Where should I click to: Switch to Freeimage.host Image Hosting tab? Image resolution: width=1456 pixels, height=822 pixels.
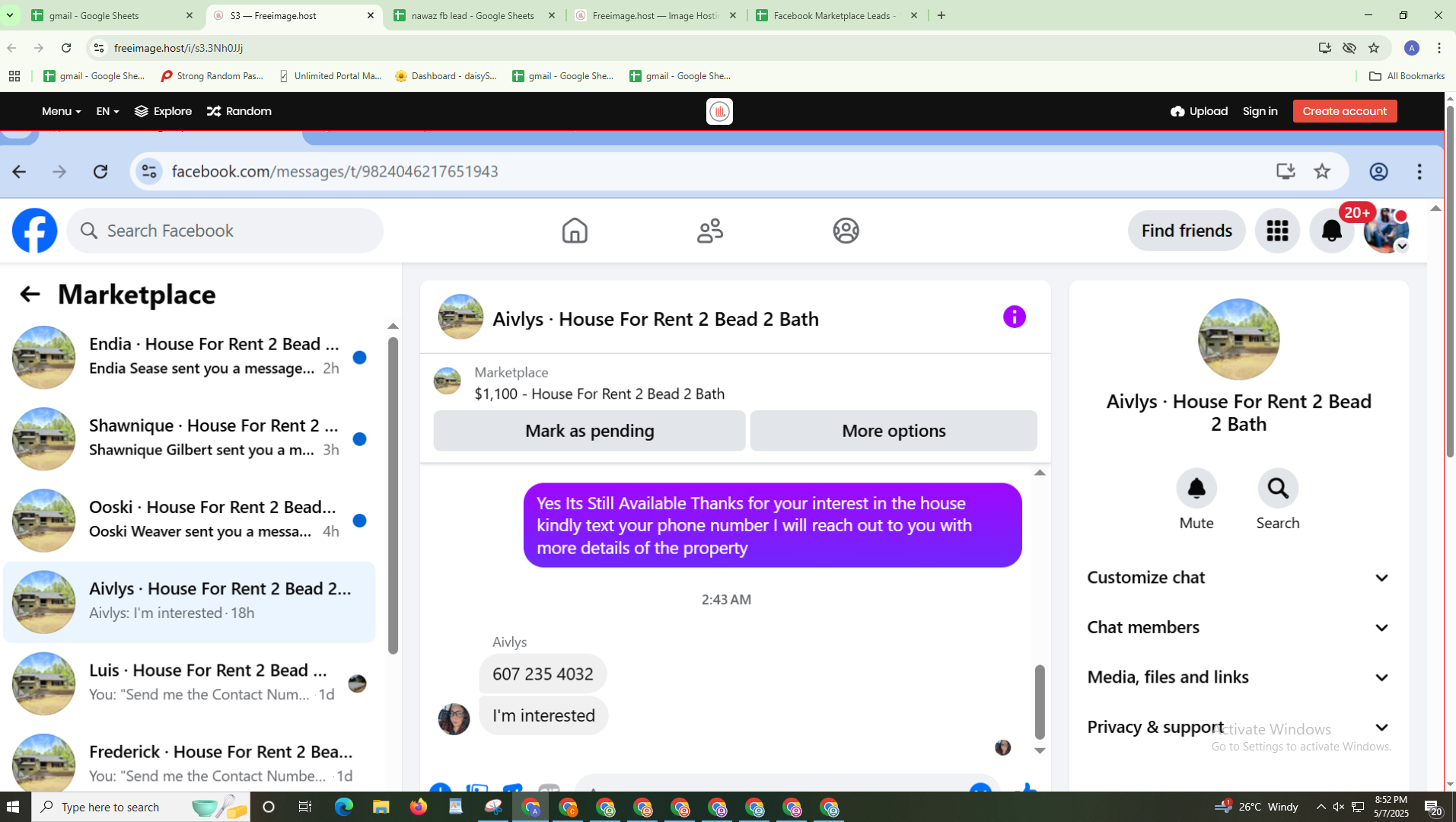click(x=656, y=15)
